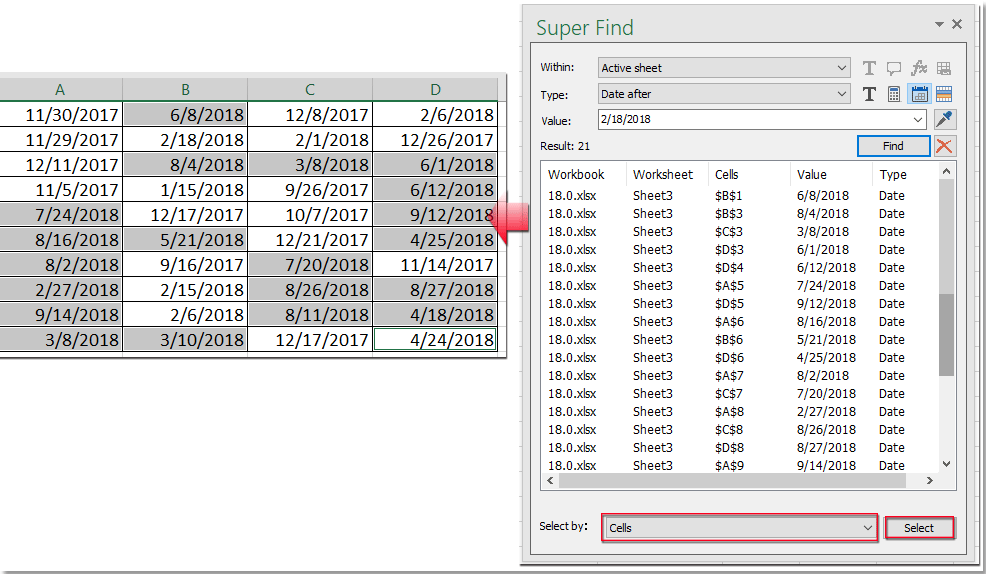
Task: Select column D header in the sheet
Action: click(435, 90)
